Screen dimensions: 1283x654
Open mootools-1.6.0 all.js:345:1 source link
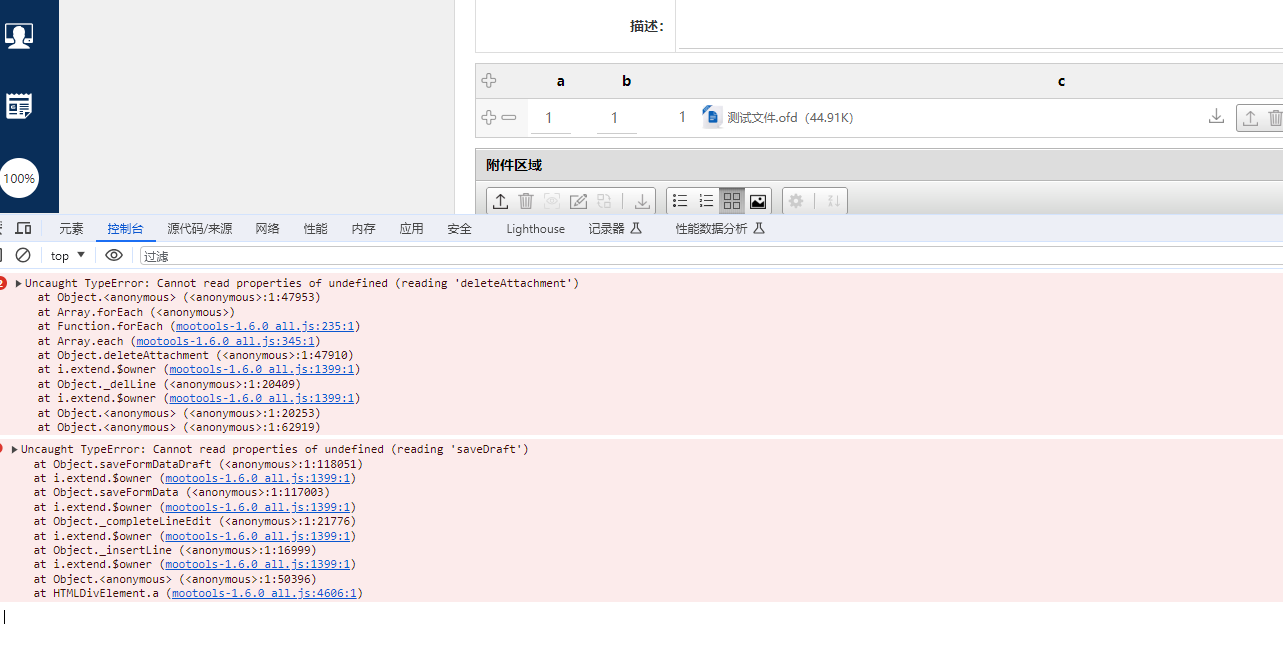(x=226, y=341)
